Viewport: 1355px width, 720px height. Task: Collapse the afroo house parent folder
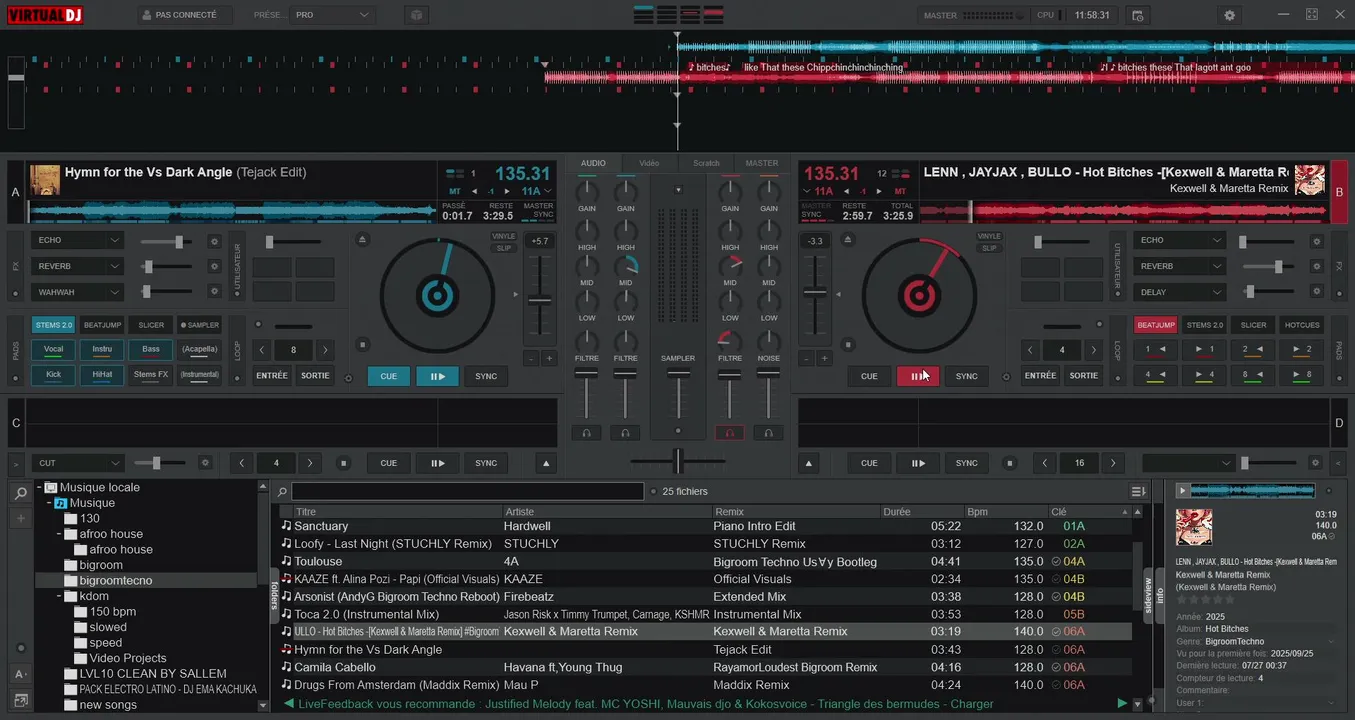pos(60,534)
